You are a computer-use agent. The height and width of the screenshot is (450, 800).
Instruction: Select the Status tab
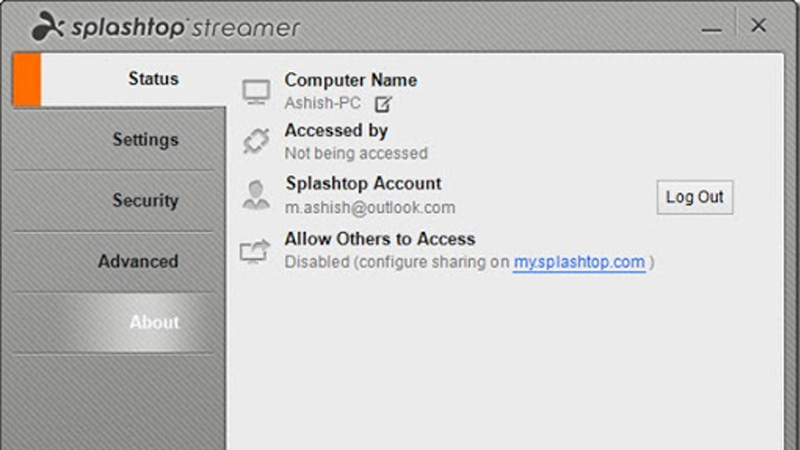119,80
